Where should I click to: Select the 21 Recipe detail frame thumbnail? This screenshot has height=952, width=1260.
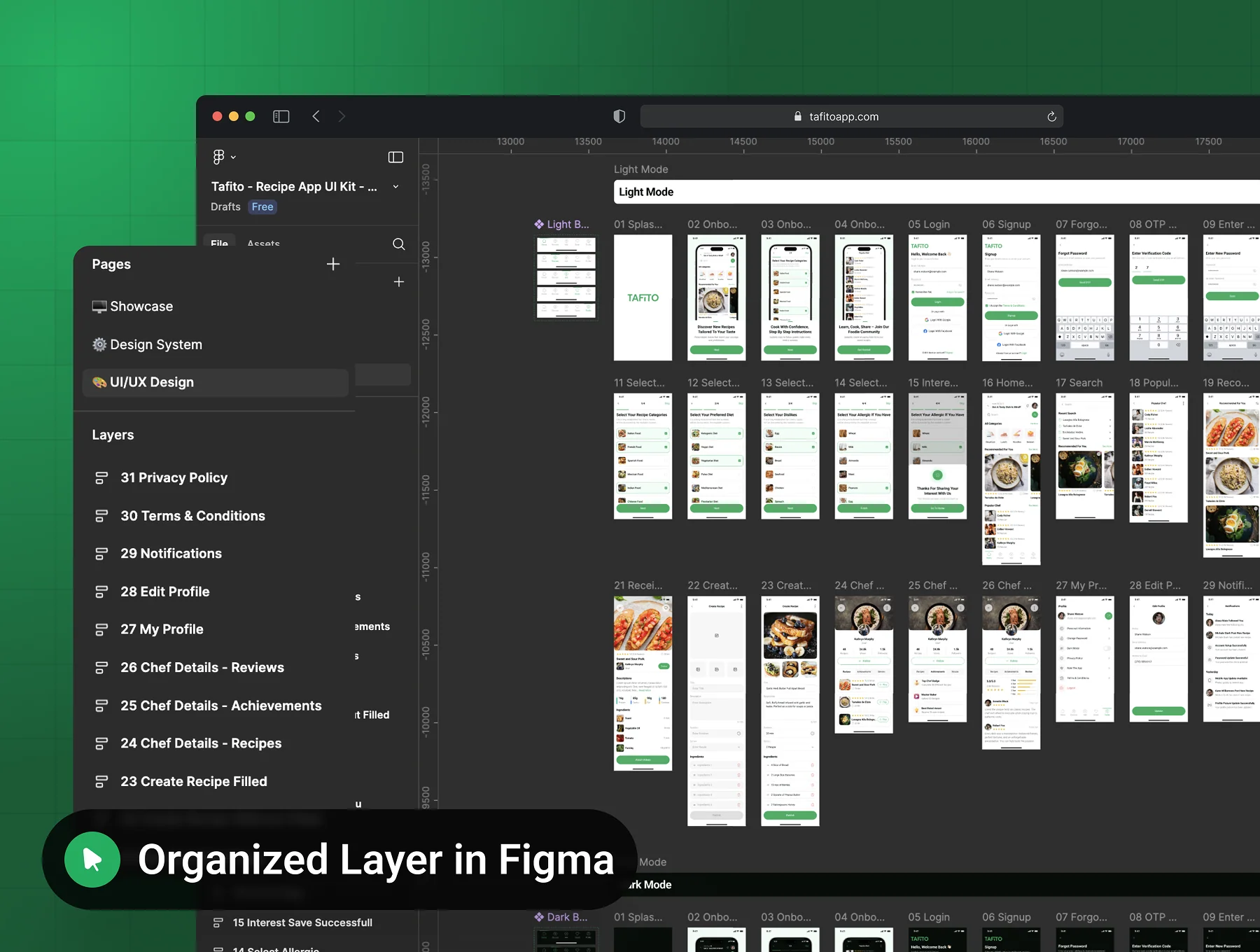click(x=643, y=683)
